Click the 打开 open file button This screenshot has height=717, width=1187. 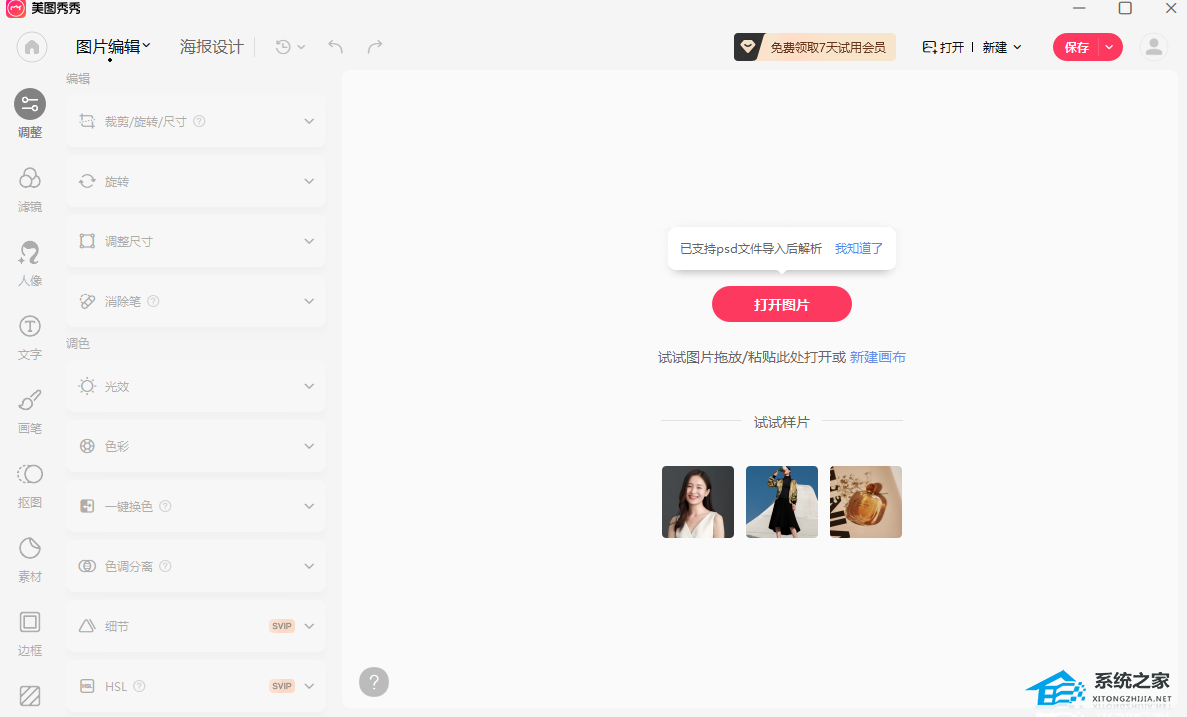(x=943, y=47)
